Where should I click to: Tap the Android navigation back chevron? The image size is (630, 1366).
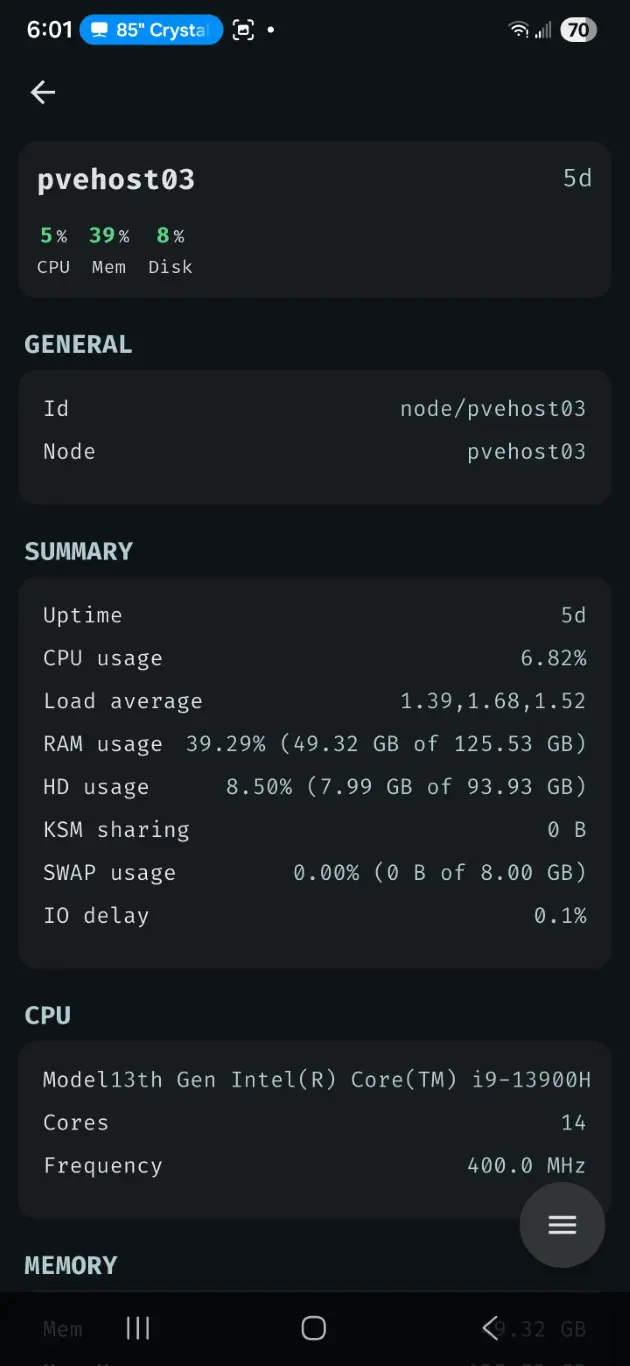[490, 1327]
